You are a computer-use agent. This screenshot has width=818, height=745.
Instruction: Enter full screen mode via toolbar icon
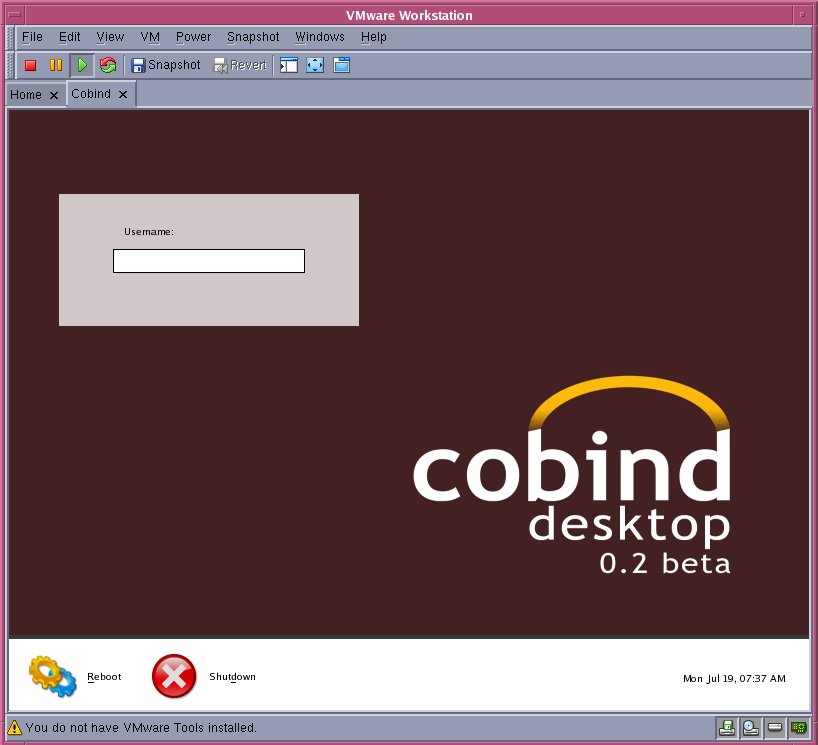point(315,65)
